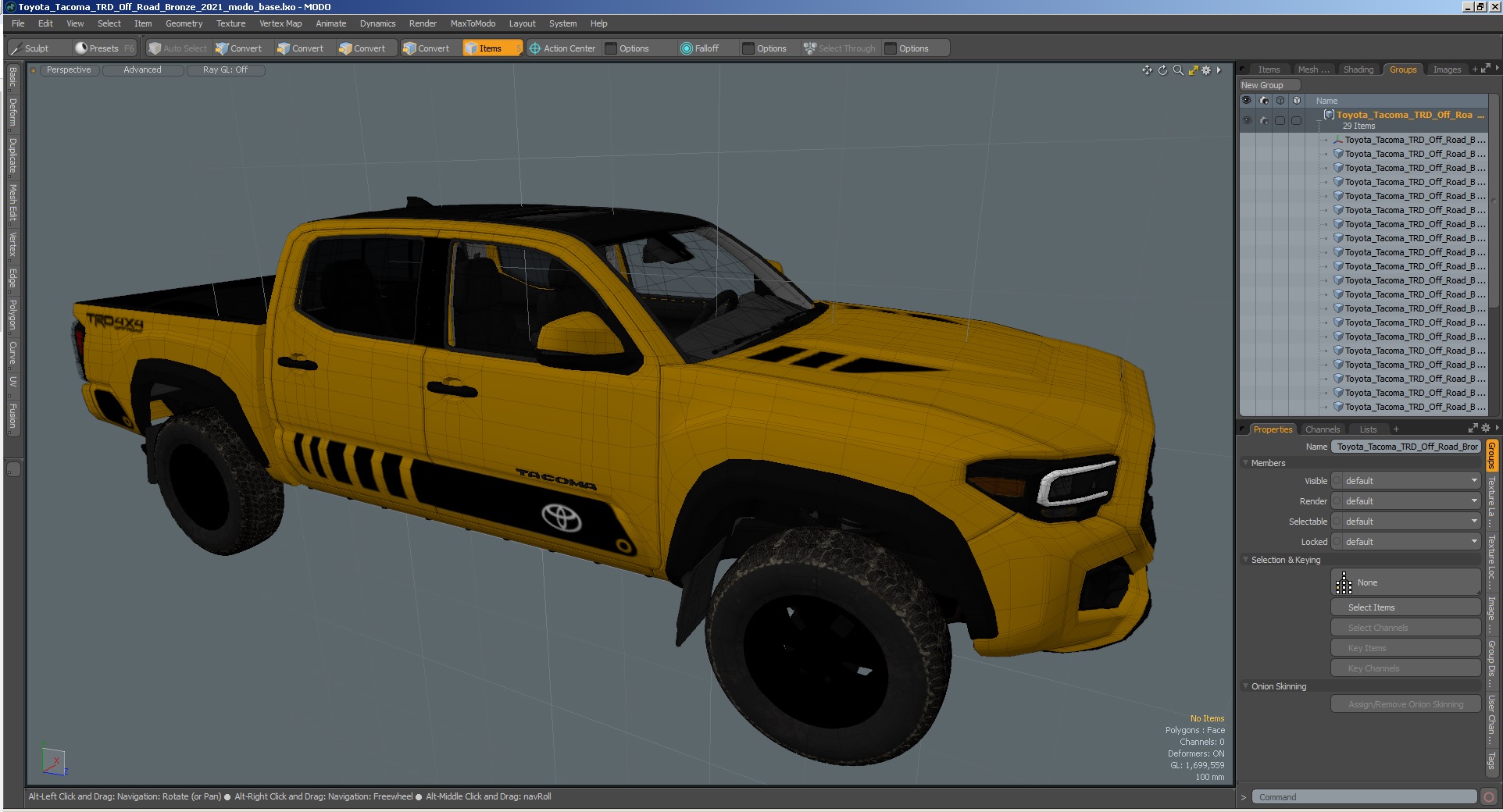Click the Falloff icon
The width and height of the screenshot is (1503, 812).
687,48
